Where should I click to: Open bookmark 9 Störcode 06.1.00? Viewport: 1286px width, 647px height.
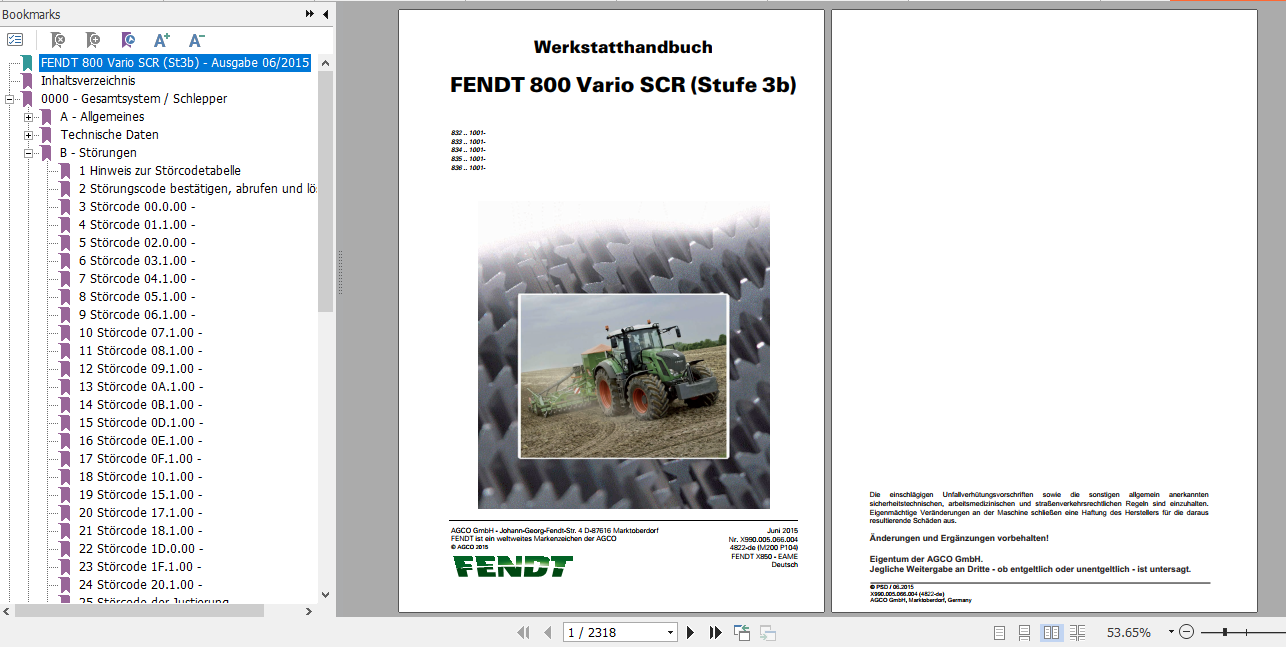point(137,315)
